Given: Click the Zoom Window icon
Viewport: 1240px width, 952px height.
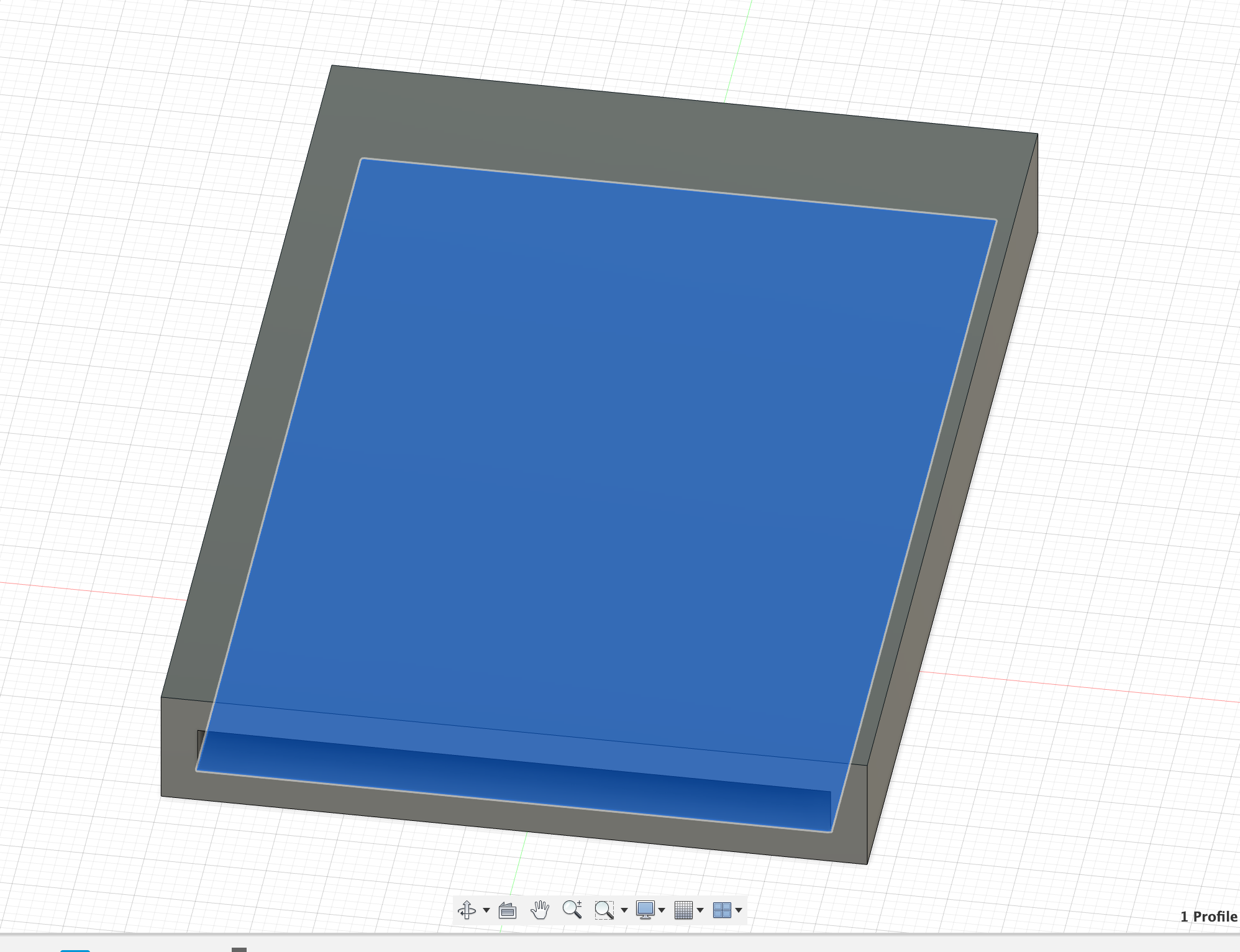Looking at the screenshot, I should coord(604,910).
